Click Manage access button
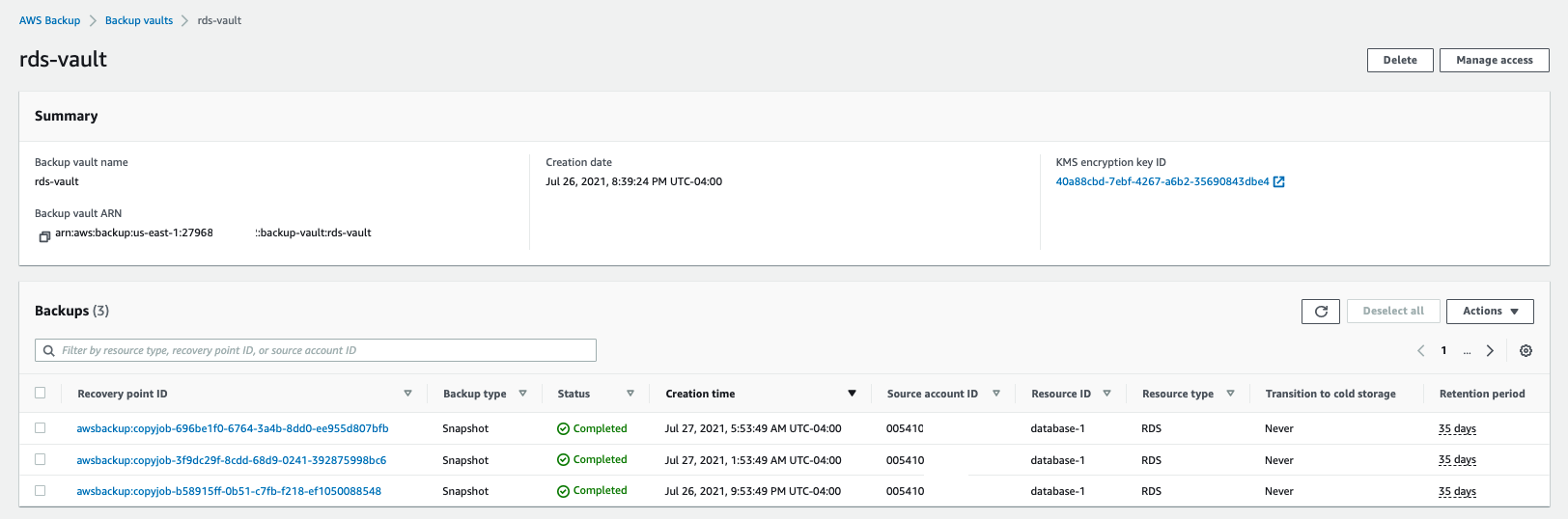1568x519 pixels. coord(1495,60)
